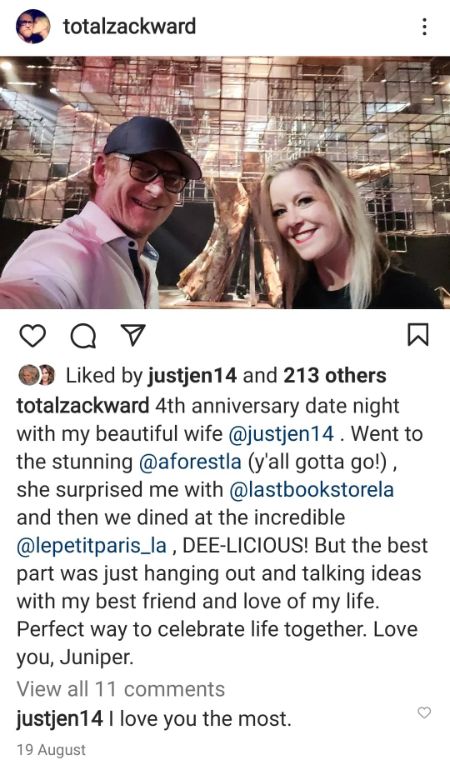Open totalzackward name in caption

tap(83, 406)
